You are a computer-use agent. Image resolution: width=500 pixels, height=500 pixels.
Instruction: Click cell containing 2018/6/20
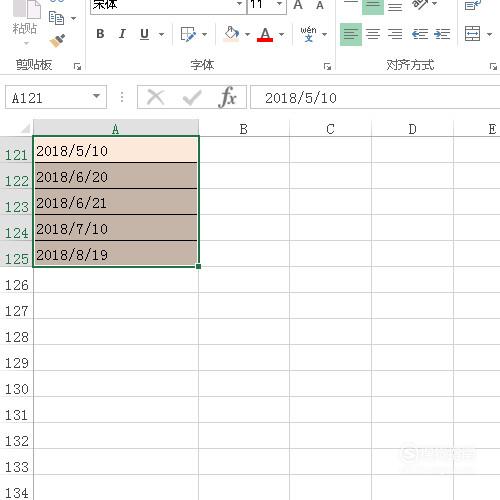pyautogui.click(x=116, y=176)
